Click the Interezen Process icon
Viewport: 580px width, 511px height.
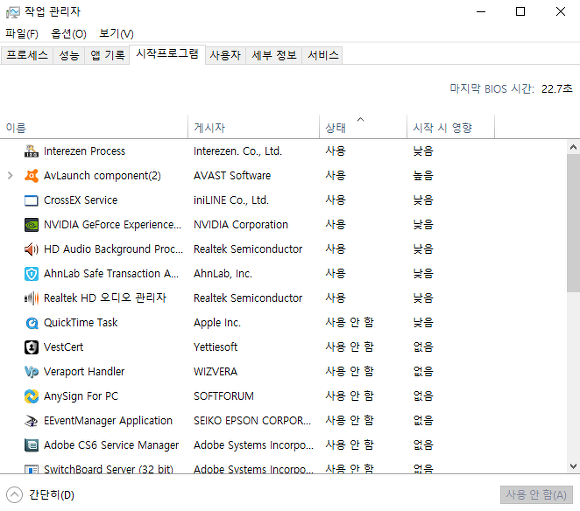click(31, 151)
